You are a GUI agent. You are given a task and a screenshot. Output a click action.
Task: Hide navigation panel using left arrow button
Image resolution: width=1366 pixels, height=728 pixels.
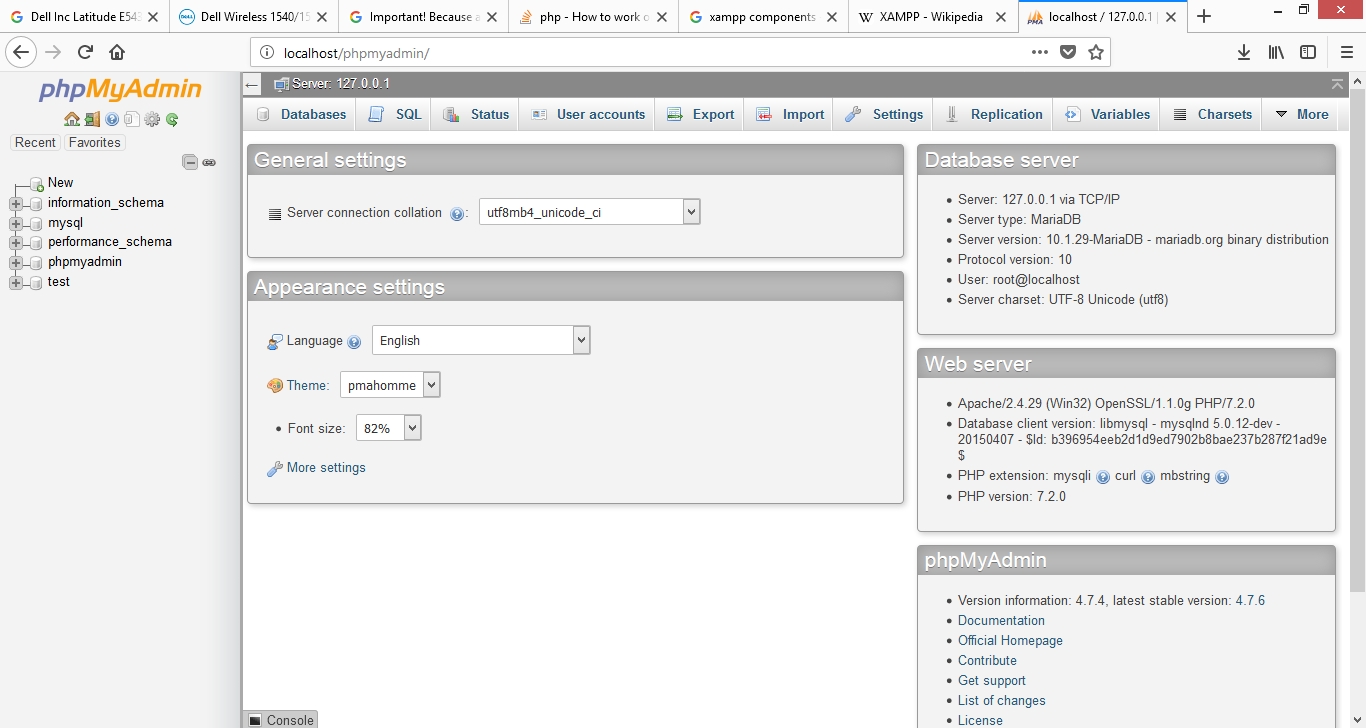click(252, 84)
